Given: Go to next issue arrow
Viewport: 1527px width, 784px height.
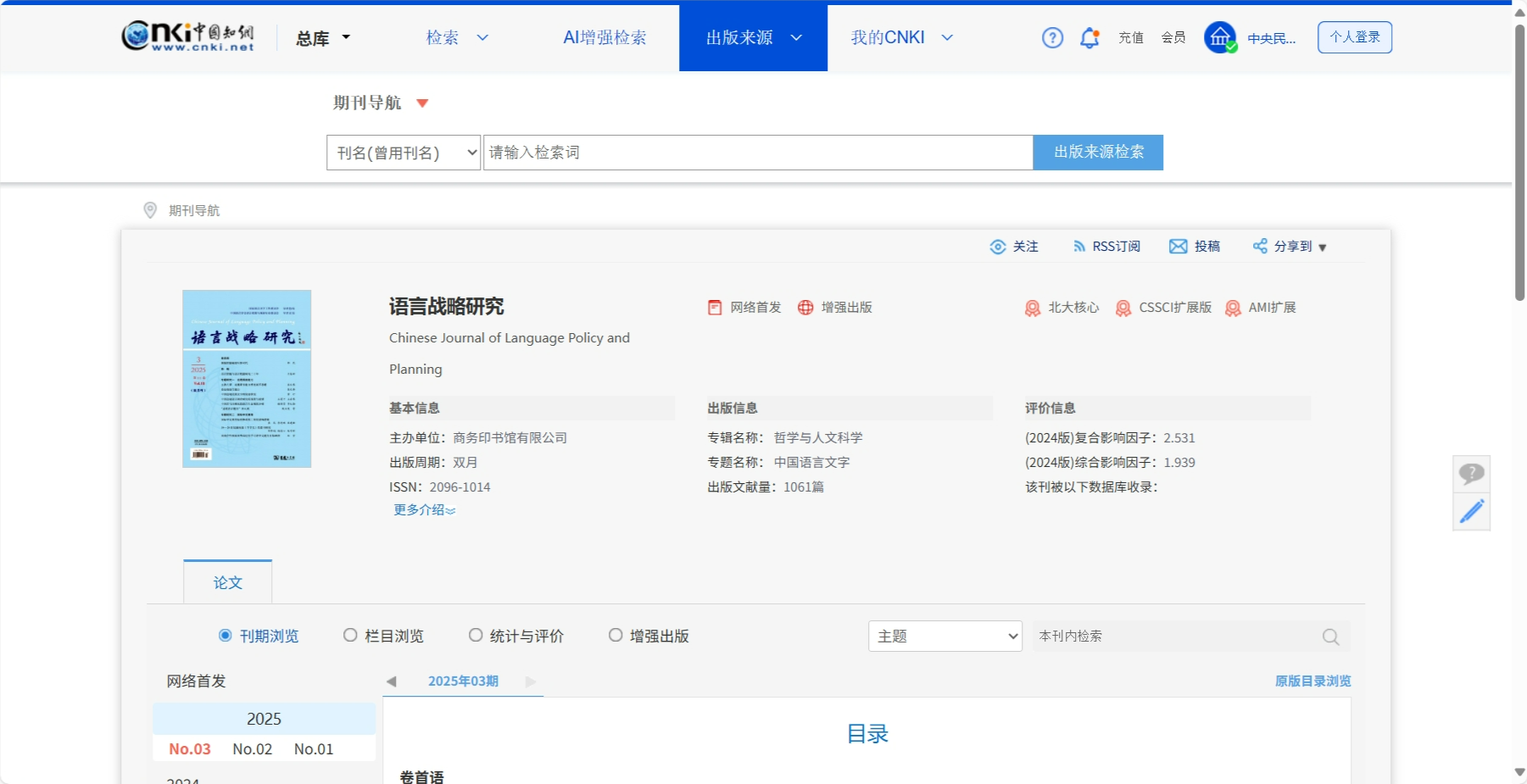Looking at the screenshot, I should click(531, 681).
